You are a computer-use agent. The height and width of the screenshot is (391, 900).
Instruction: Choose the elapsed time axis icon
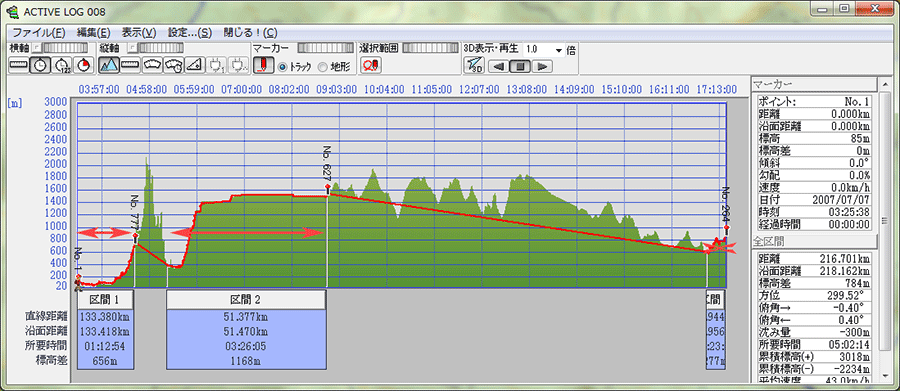[x=61, y=65]
